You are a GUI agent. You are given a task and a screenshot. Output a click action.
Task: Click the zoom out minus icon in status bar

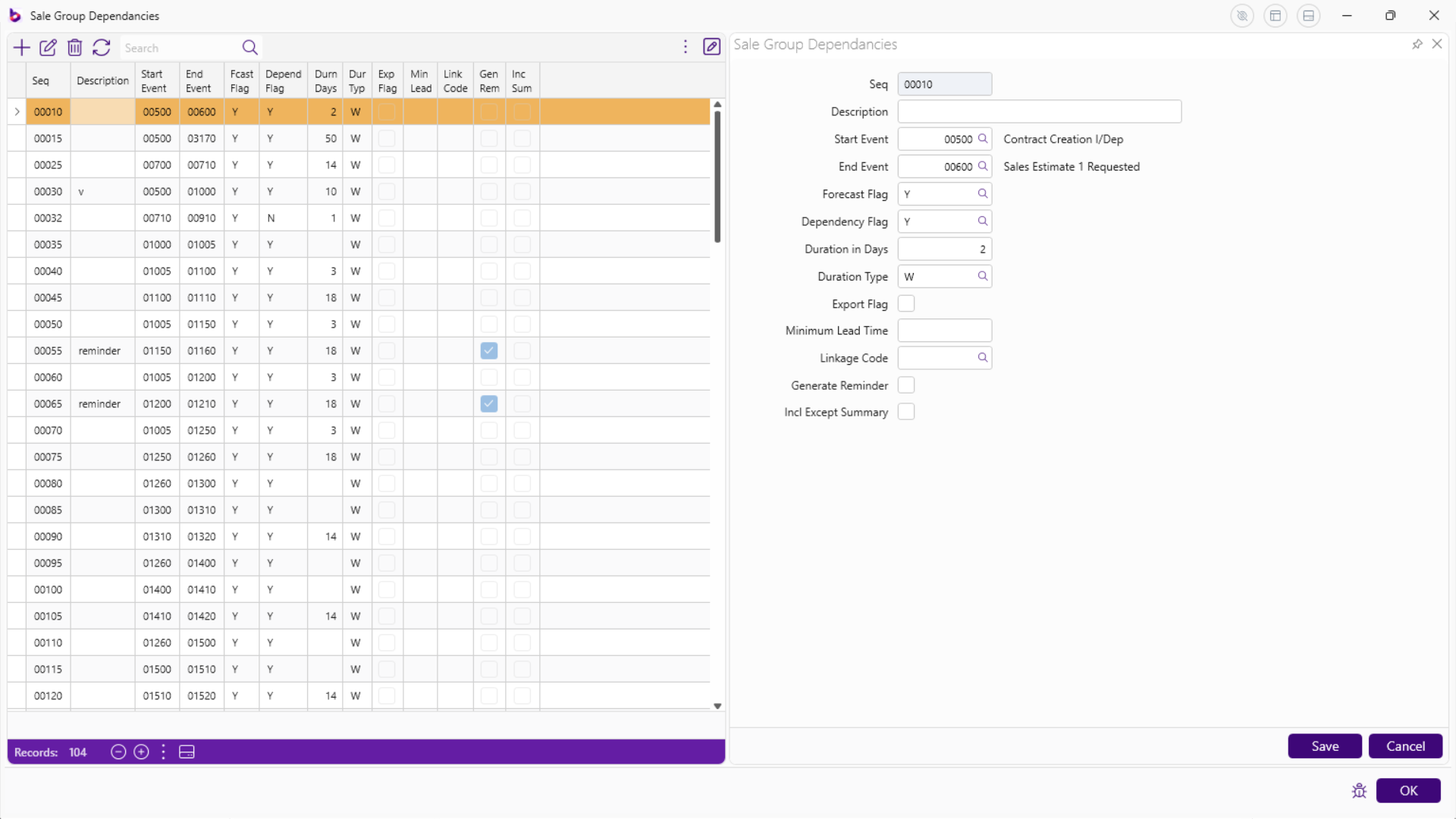click(118, 752)
